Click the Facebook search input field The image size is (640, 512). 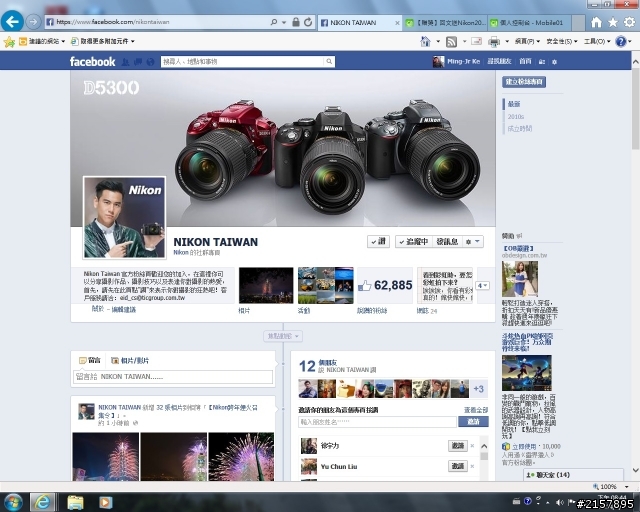click(x=242, y=62)
